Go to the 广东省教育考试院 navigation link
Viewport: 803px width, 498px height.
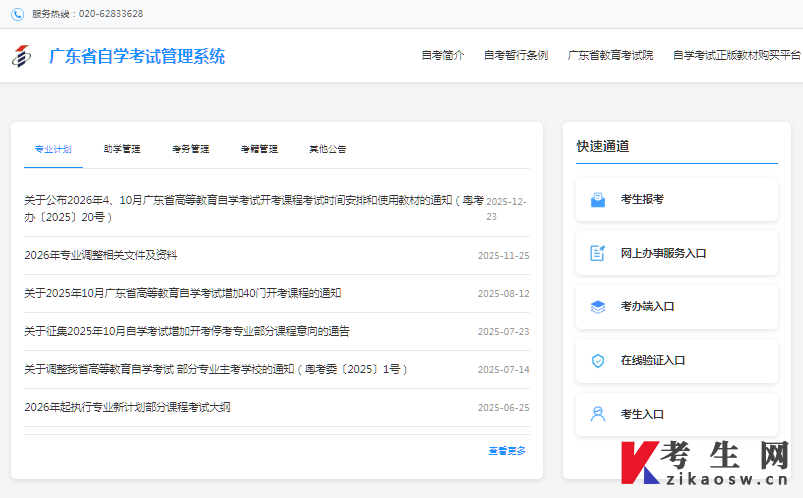(610, 55)
